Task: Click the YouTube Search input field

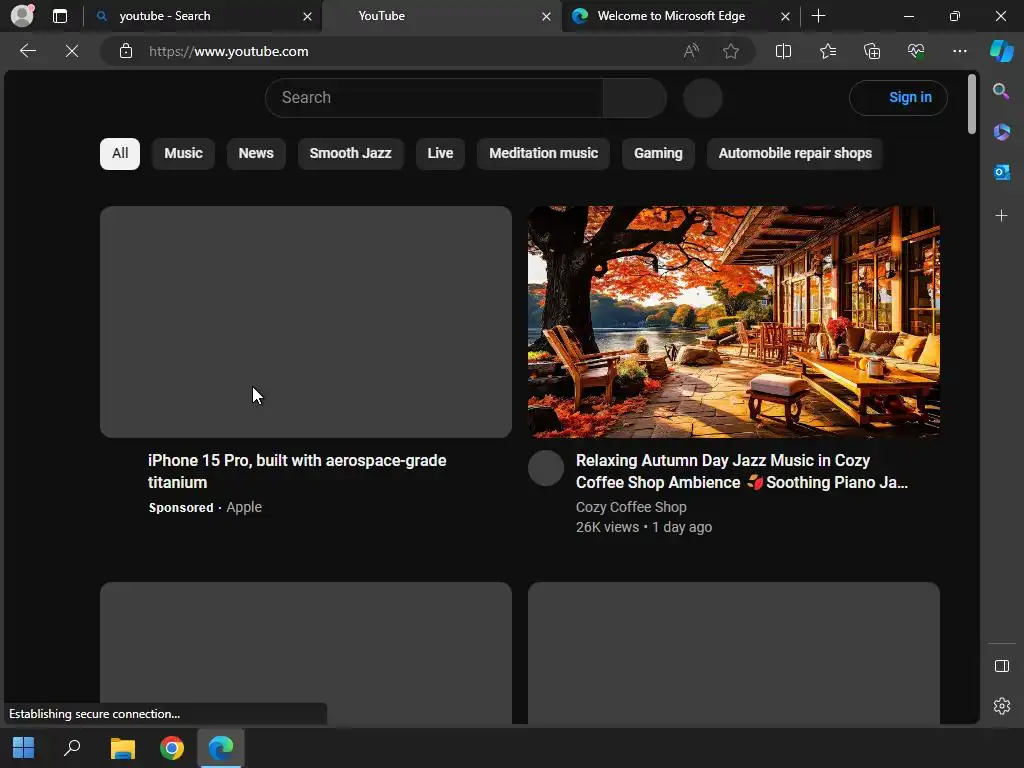Action: click(434, 98)
